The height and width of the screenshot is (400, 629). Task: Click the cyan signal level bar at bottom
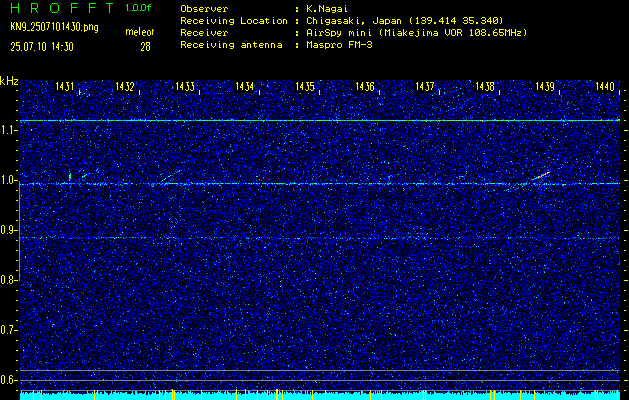click(320, 396)
